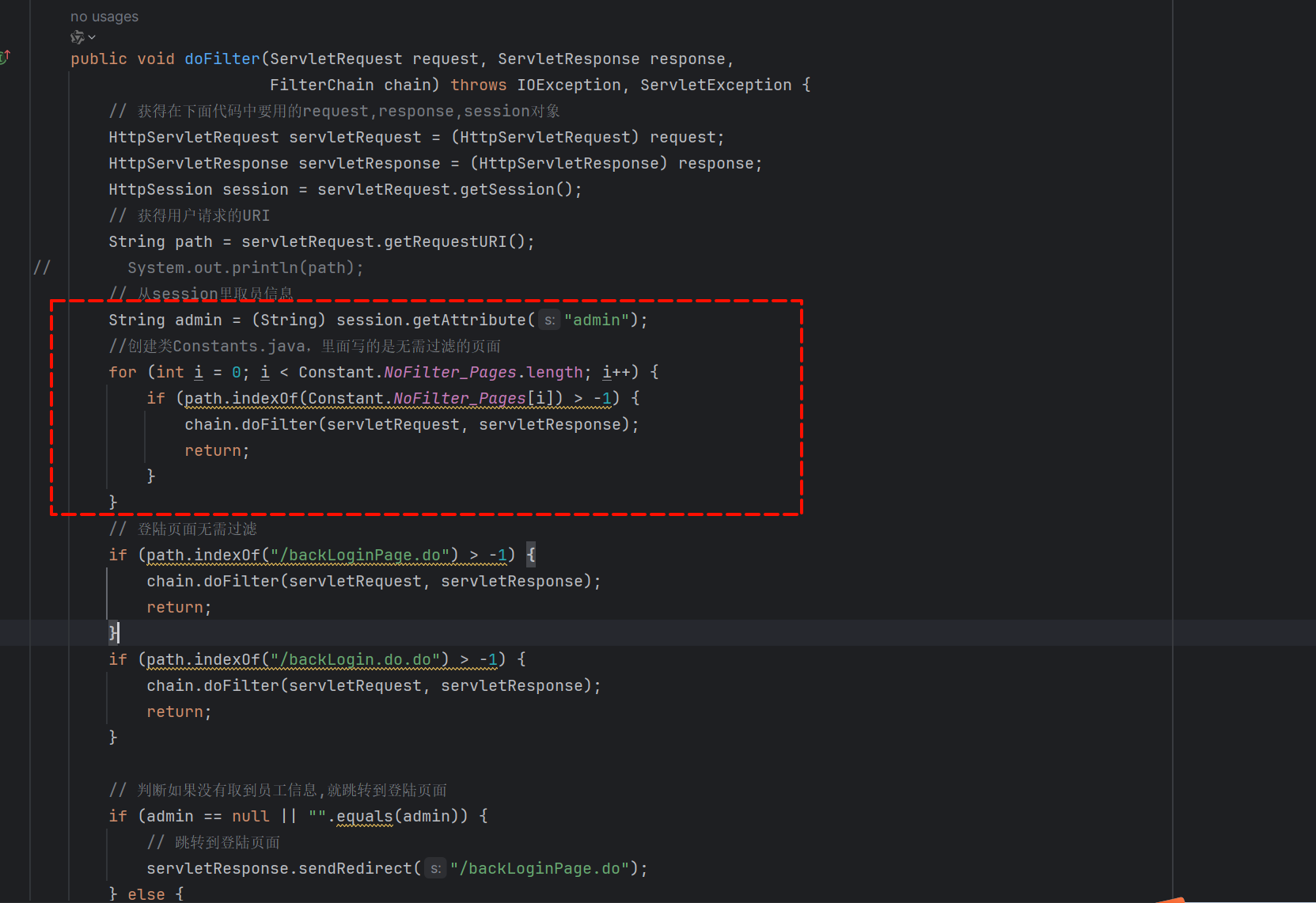
Task: Click the "no usages" inlay hint
Action: pos(104,17)
